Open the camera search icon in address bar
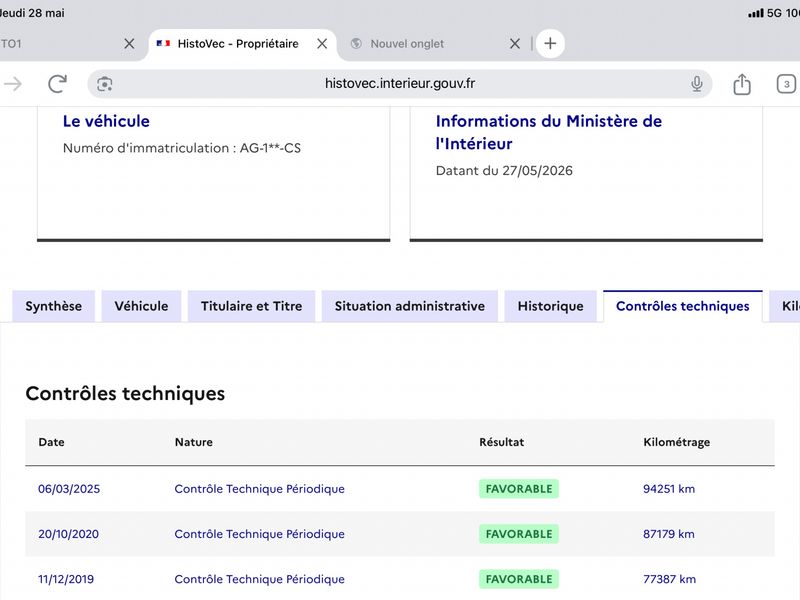 click(105, 84)
